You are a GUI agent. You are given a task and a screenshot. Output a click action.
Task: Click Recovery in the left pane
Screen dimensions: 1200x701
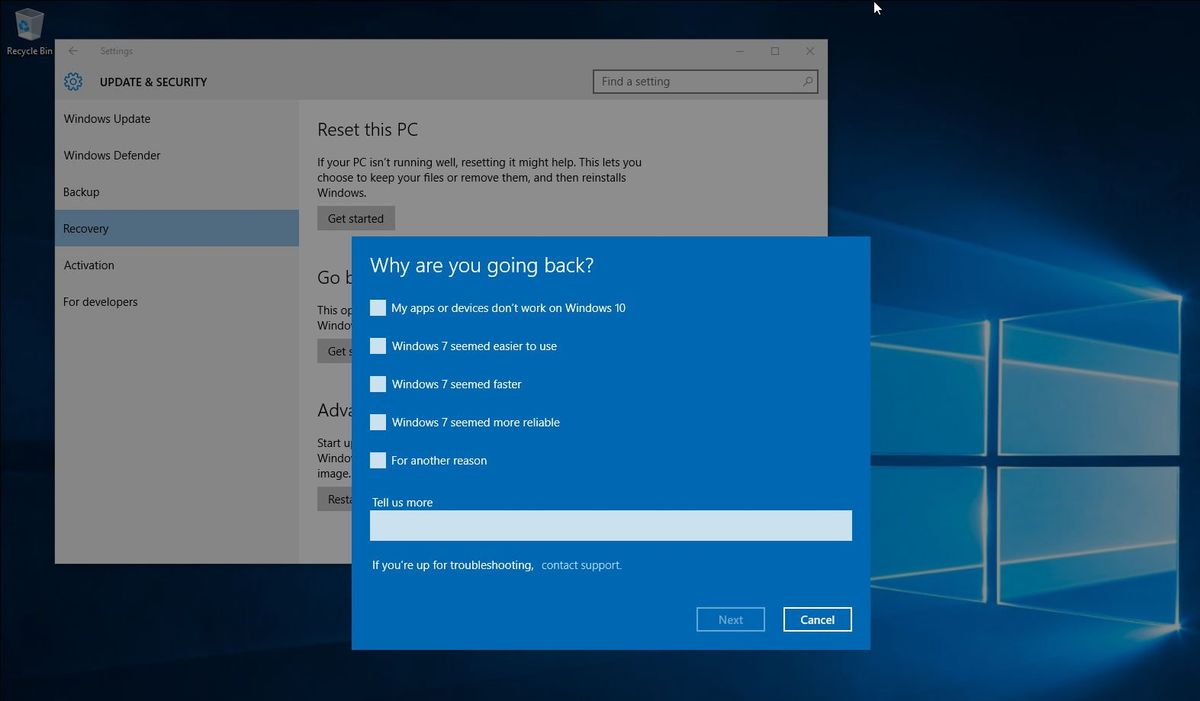tap(86, 228)
